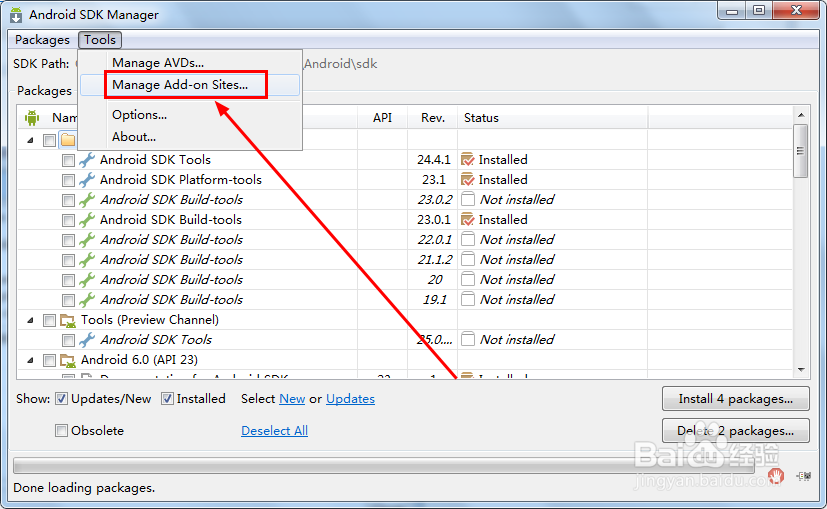
Task: Click the Deselect All link
Action: coord(274,431)
